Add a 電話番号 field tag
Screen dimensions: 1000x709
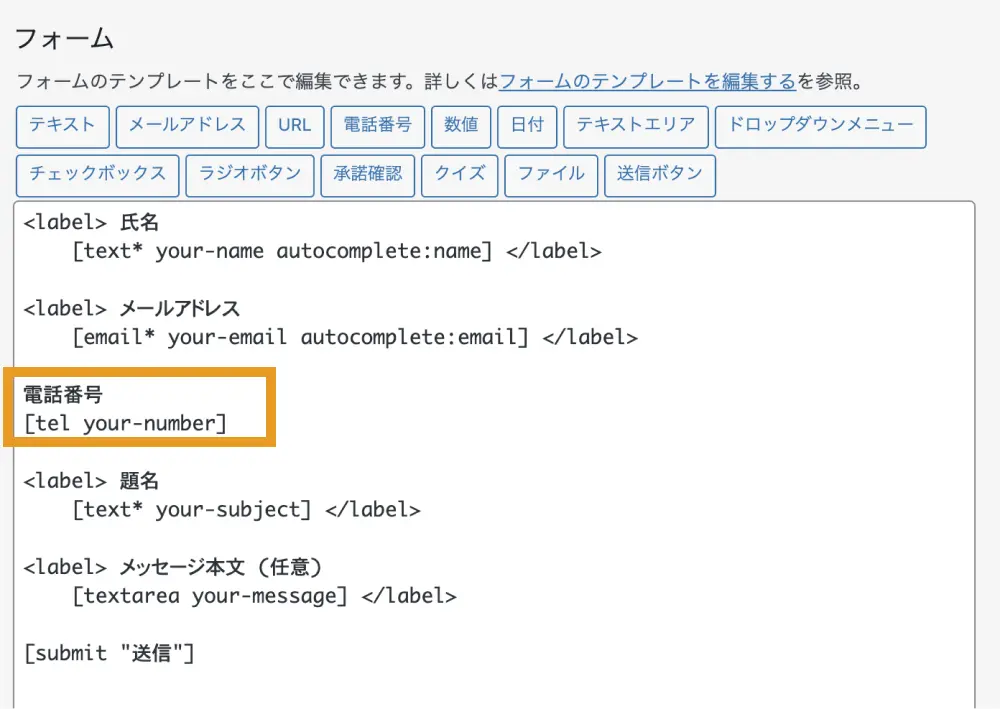pyautogui.click(x=377, y=126)
